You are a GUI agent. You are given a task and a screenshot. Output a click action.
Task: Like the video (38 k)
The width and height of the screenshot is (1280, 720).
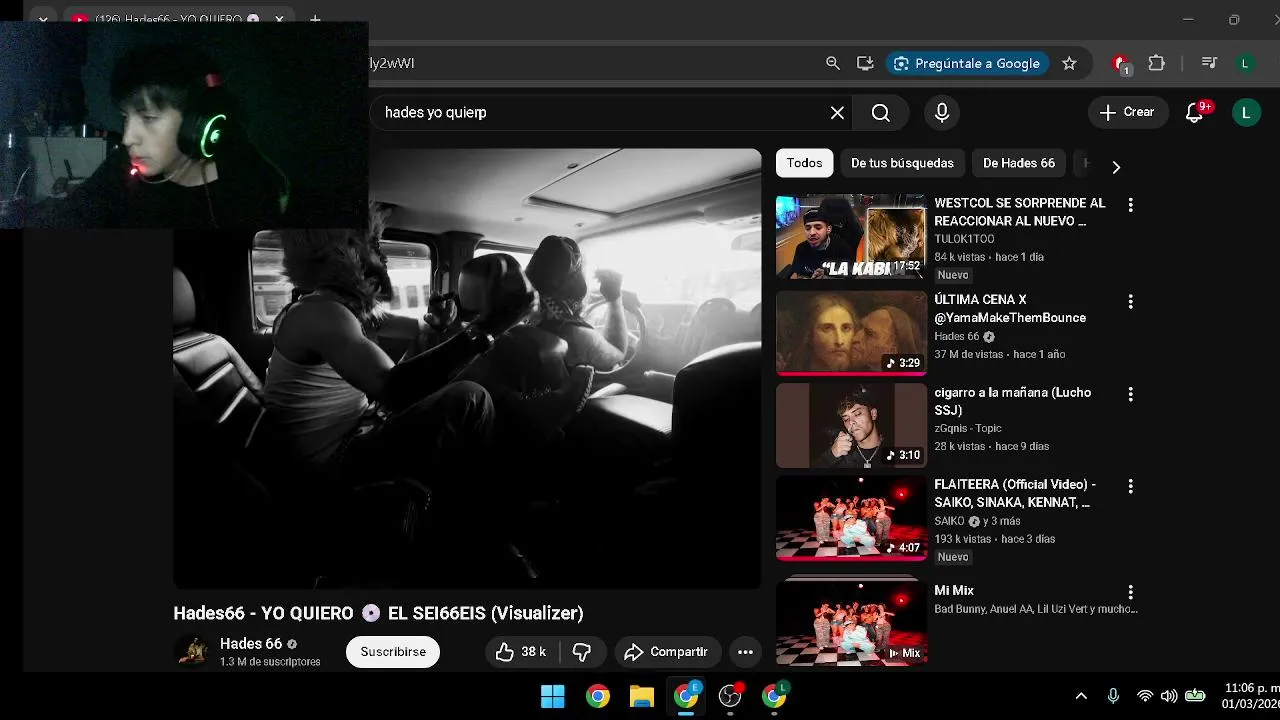tap(521, 652)
